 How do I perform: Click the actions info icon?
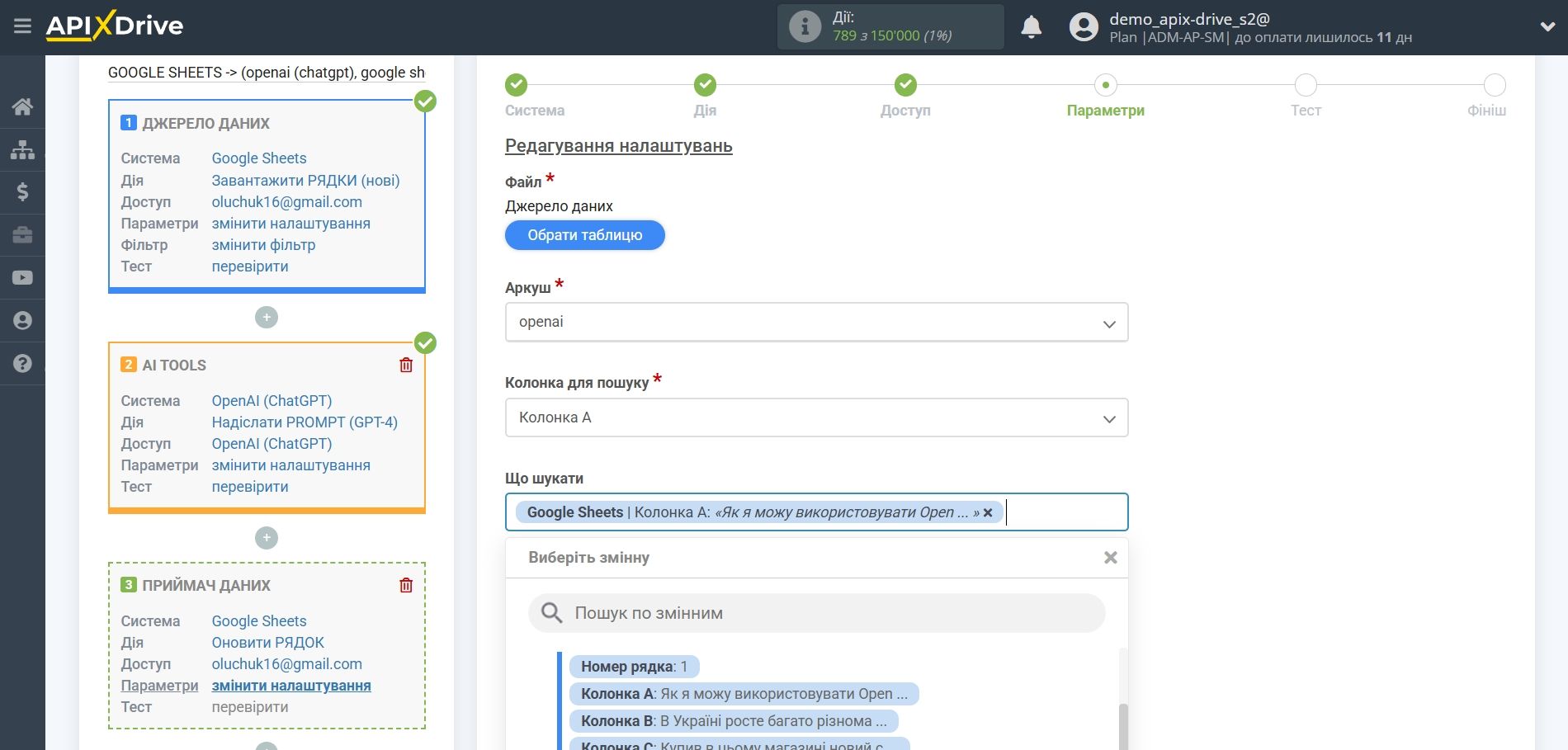[805, 26]
